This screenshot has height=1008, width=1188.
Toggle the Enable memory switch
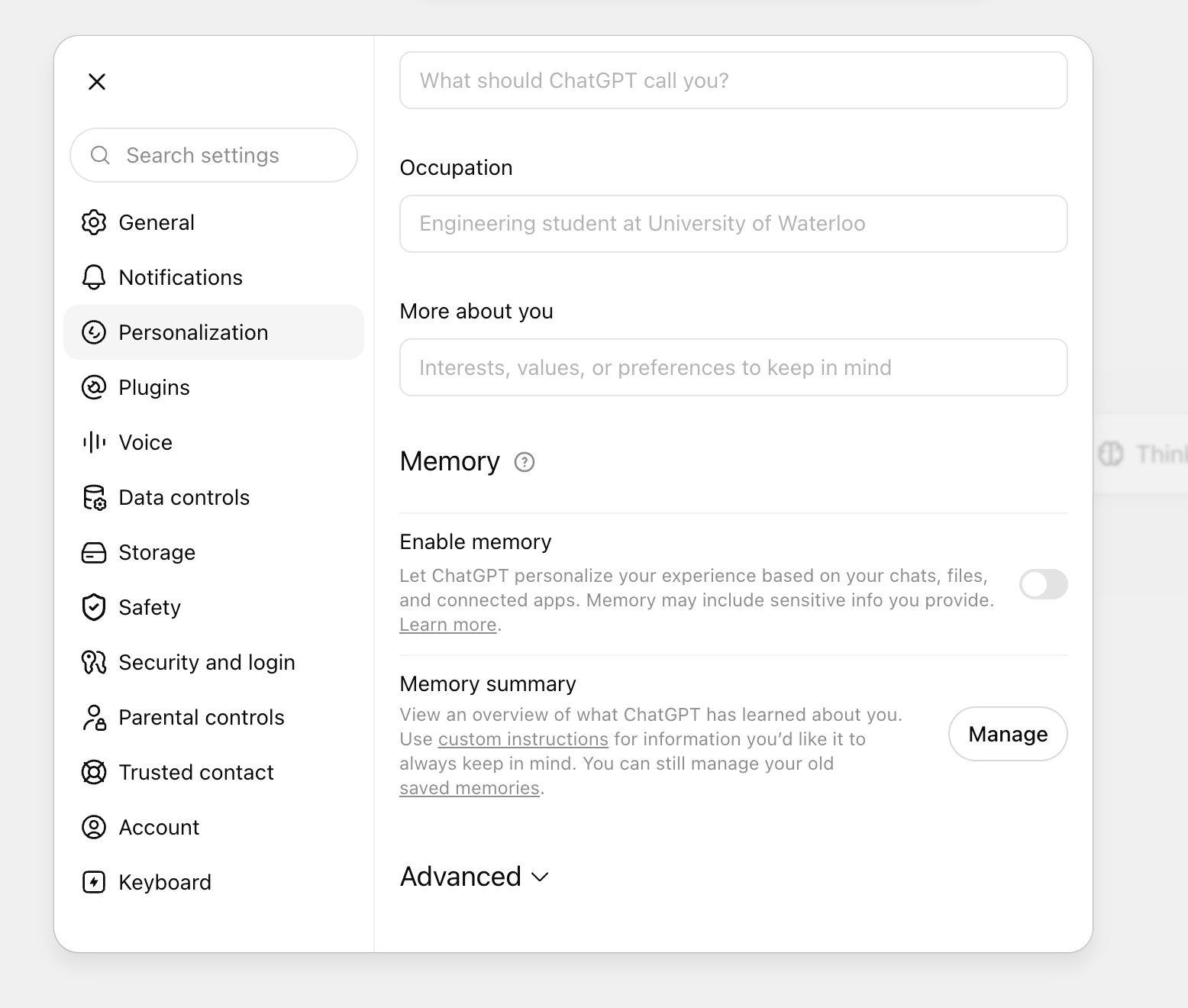pyautogui.click(x=1044, y=584)
